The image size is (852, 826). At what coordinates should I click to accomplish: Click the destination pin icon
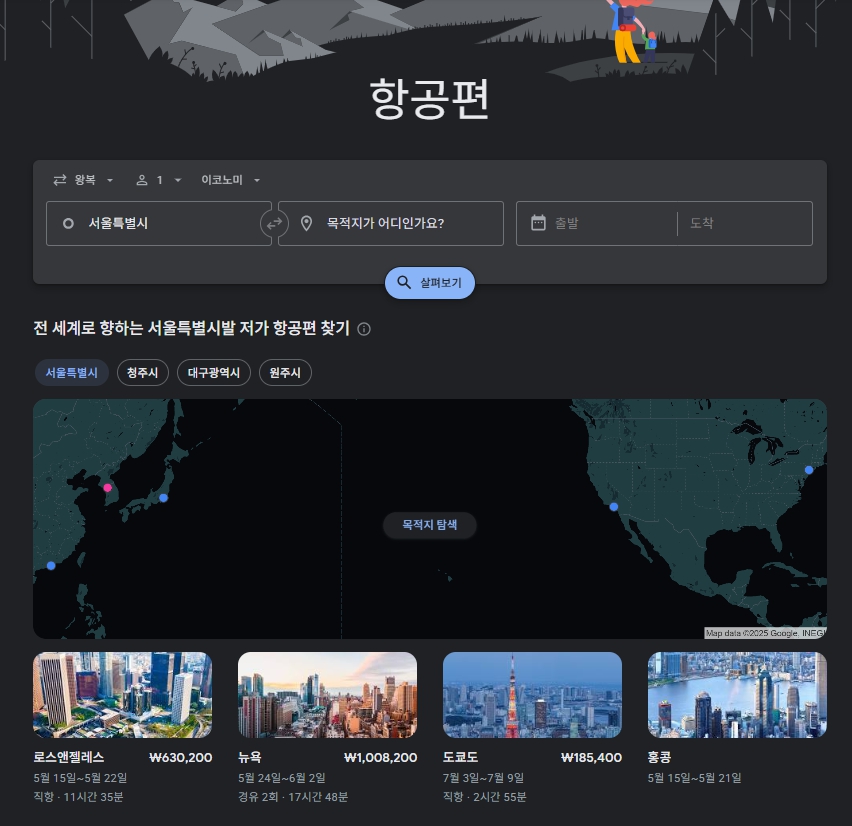point(306,223)
